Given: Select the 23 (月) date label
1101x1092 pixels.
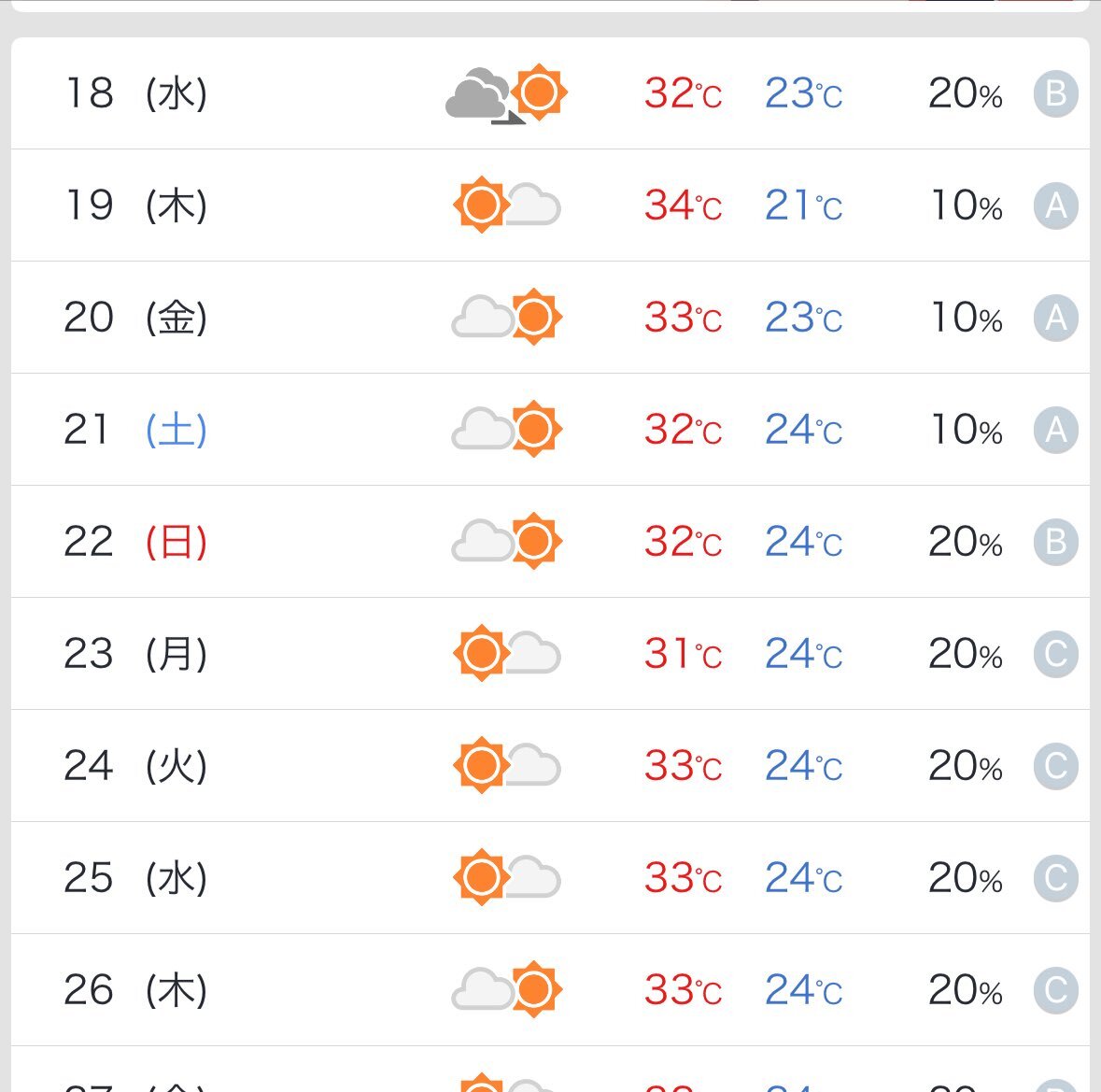Looking at the screenshot, I should pyautogui.click(x=135, y=654).
